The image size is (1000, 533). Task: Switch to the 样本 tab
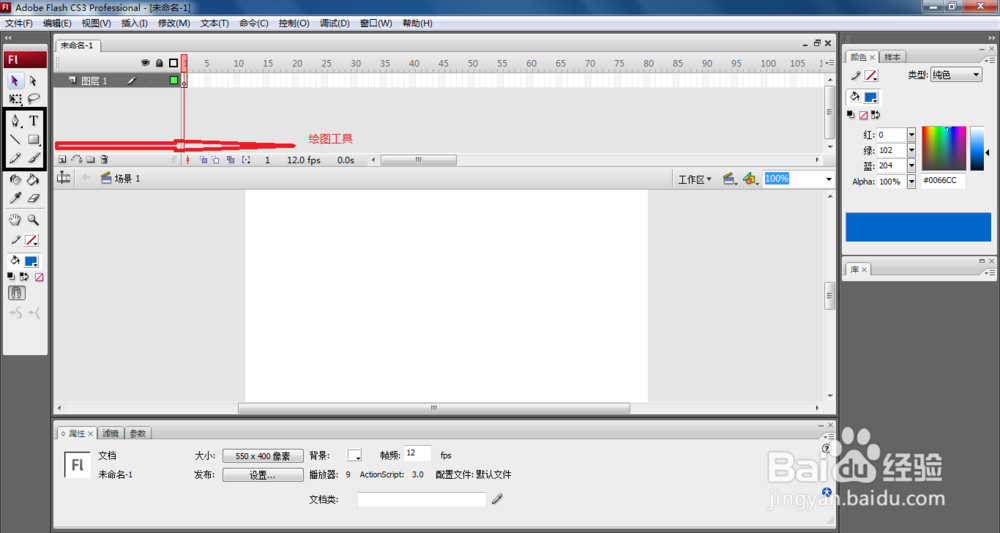(x=892, y=57)
